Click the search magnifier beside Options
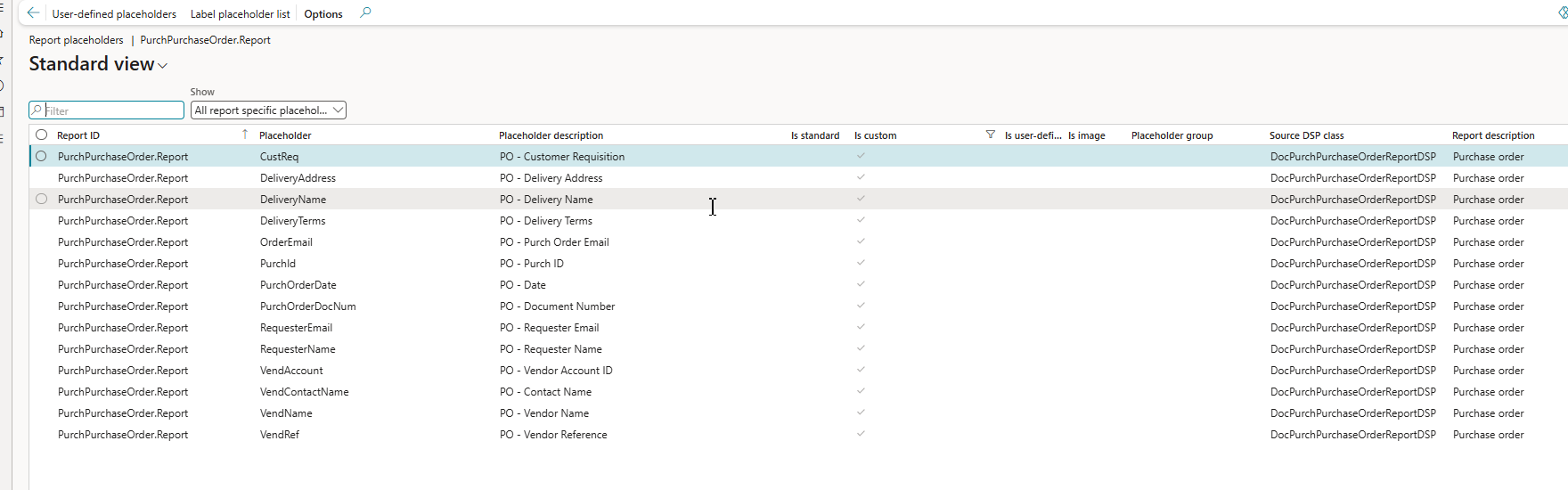The height and width of the screenshot is (490, 1568). pos(365,13)
